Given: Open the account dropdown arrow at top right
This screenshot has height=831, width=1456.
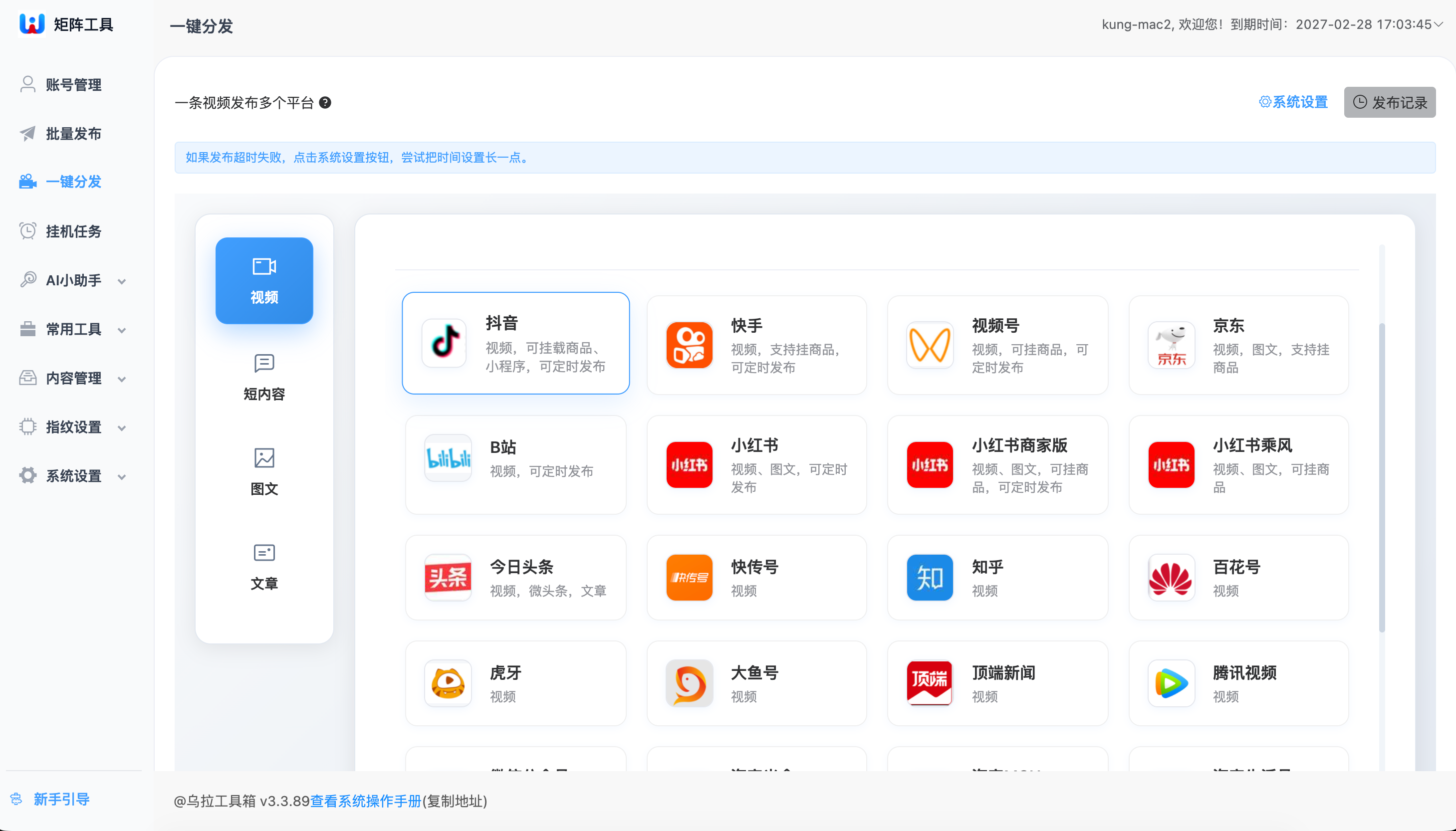Looking at the screenshot, I should tap(1439, 24).
